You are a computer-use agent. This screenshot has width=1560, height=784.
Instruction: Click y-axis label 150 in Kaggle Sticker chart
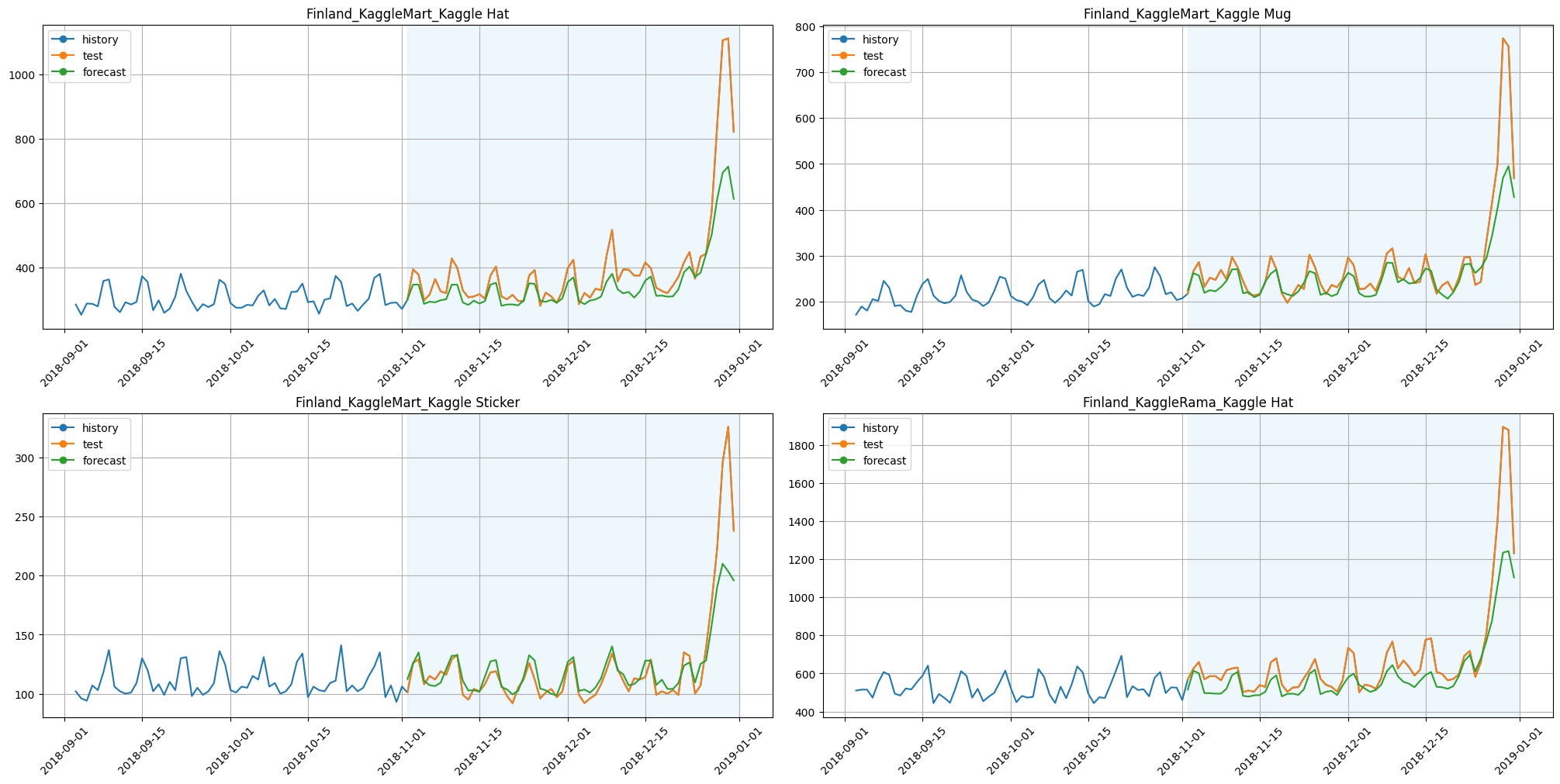pyautogui.click(x=26, y=635)
